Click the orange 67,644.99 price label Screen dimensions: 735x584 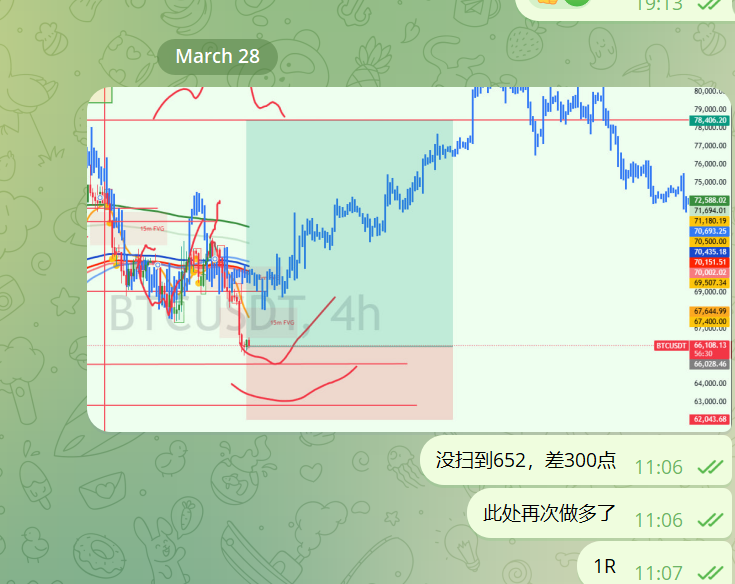point(709,311)
